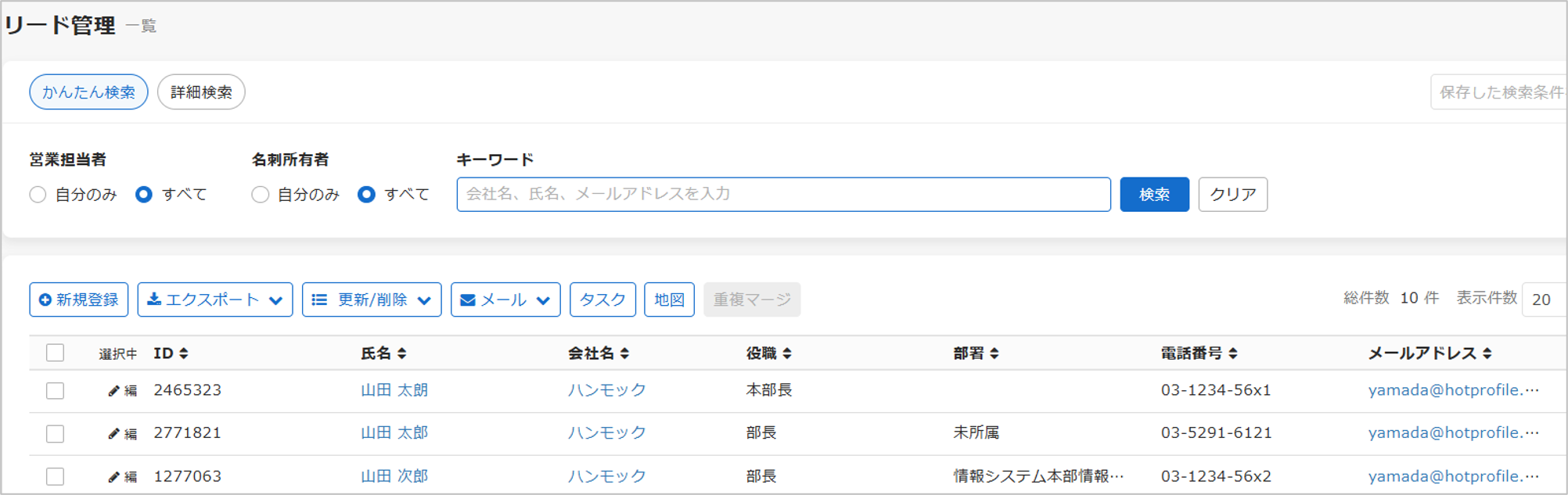The image size is (1568, 495).
Task: Switch to the かんたん検索 tab
Action: (88, 92)
